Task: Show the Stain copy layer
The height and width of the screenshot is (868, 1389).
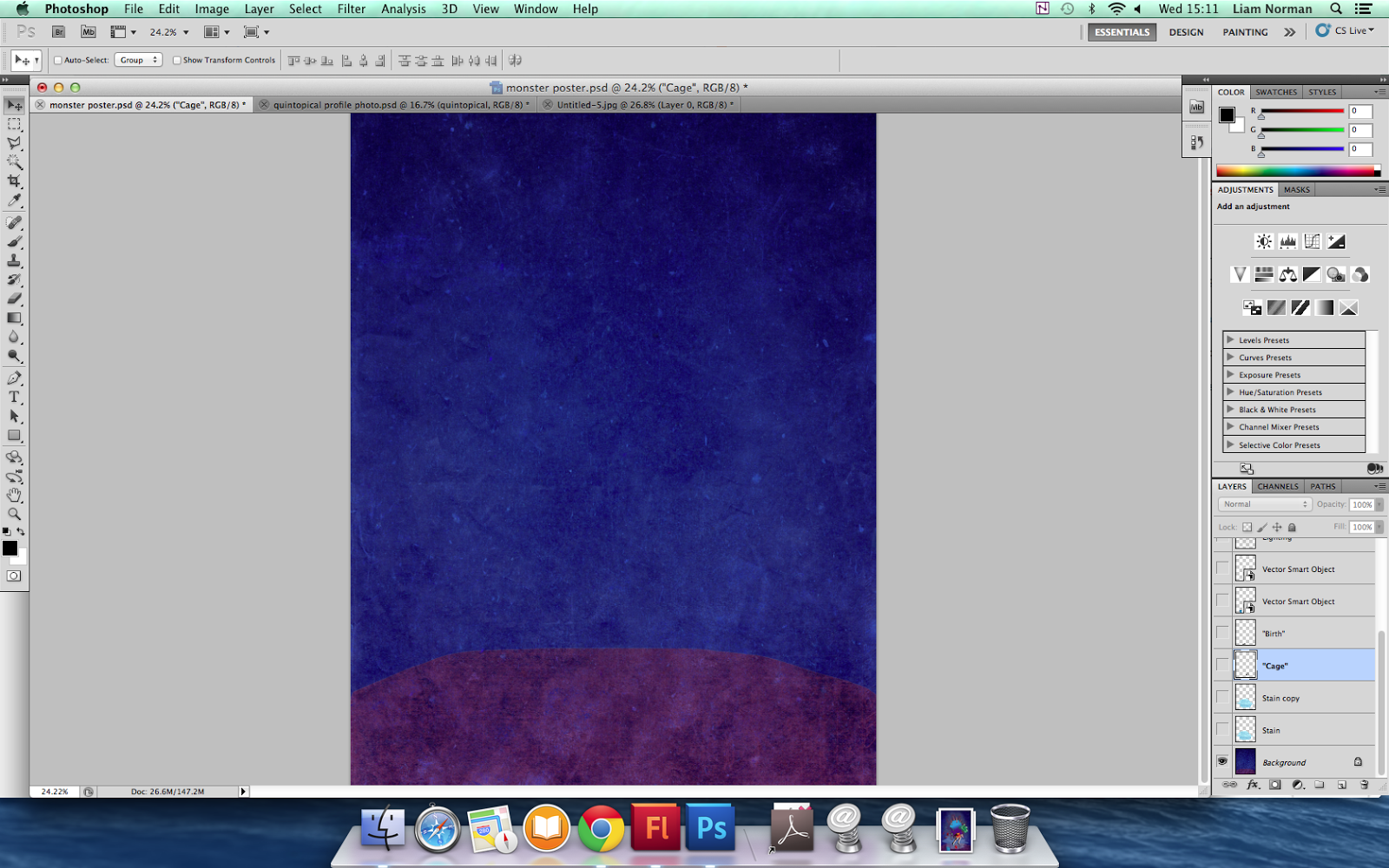Action: pyautogui.click(x=1222, y=697)
